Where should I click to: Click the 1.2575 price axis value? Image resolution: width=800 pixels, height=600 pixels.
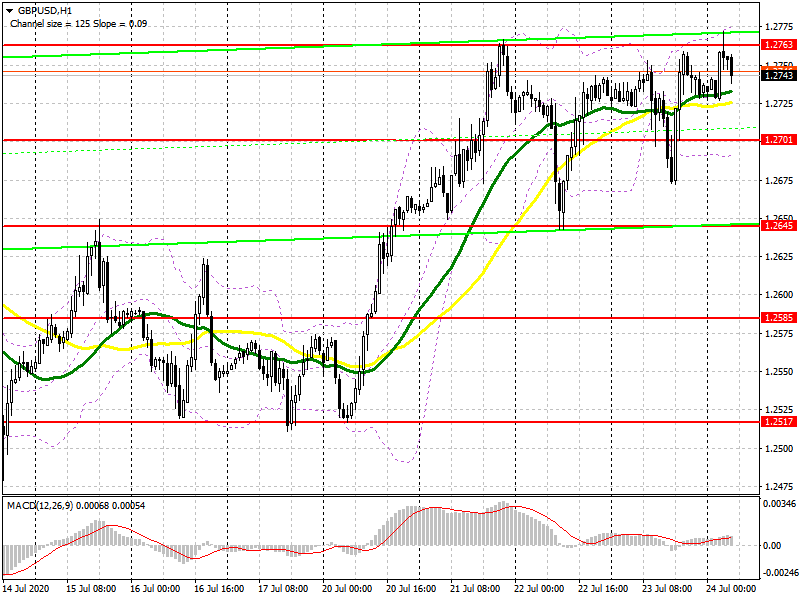tap(779, 333)
